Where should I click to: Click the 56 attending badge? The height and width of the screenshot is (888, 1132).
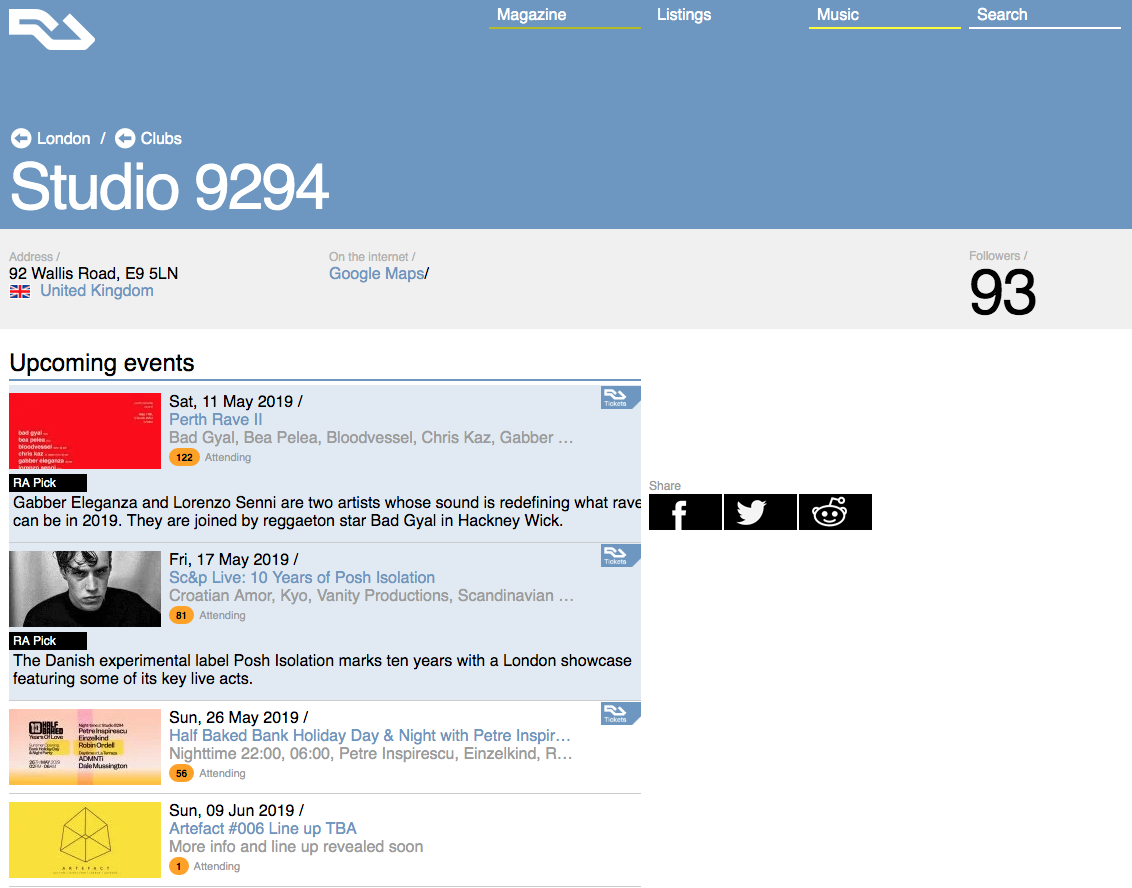(x=181, y=774)
